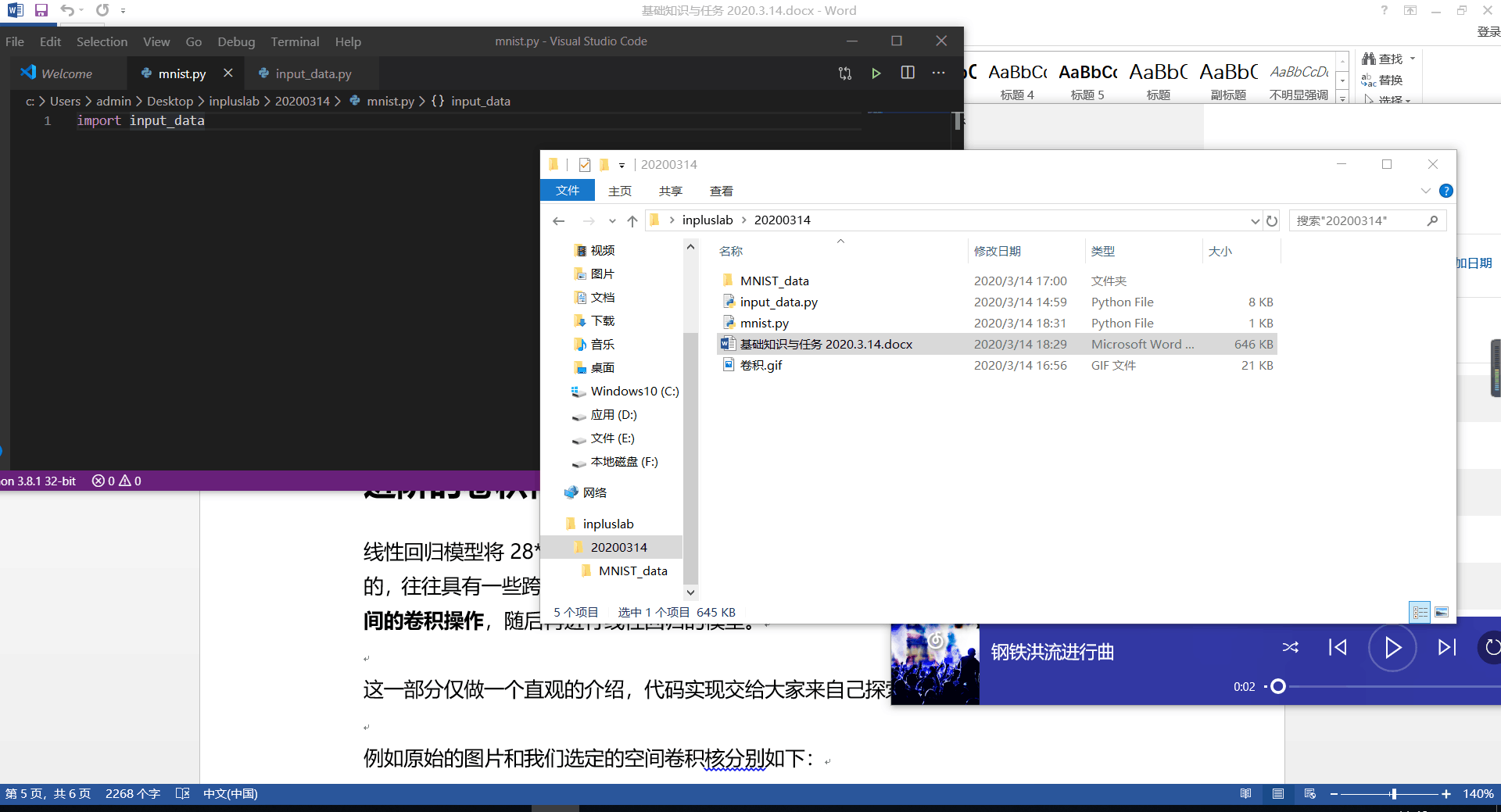Open the VS Code Terminal menu
The width and height of the screenshot is (1501, 812).
click(x=295, y=41)
